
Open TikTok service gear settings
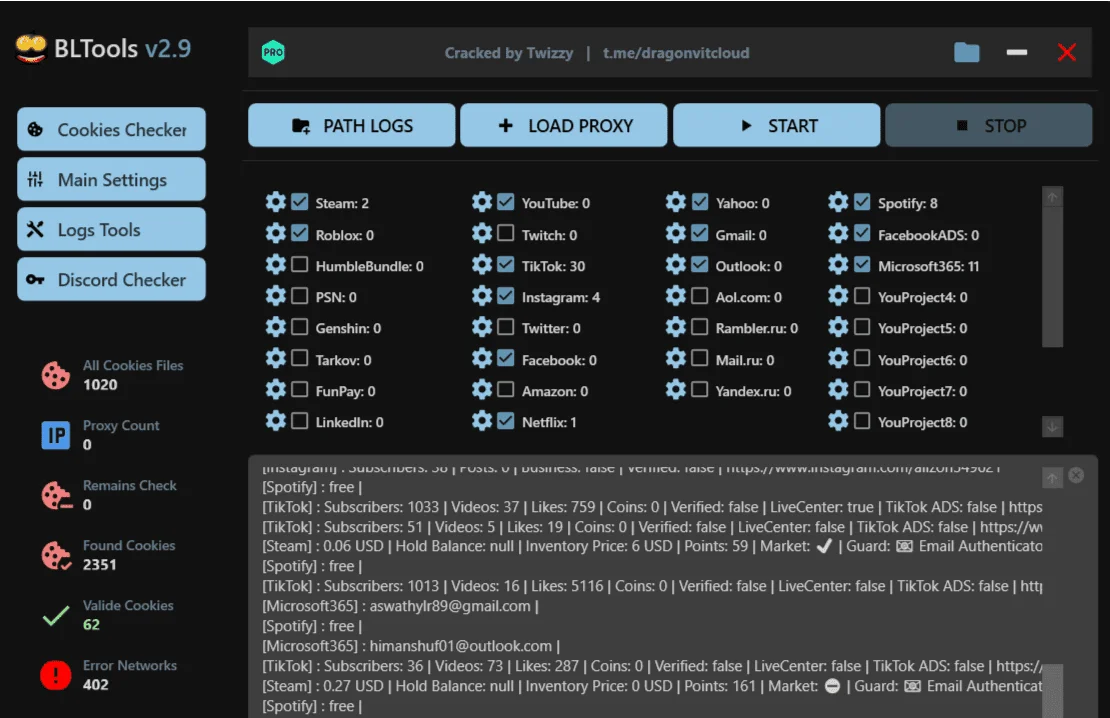coord(482,265)
